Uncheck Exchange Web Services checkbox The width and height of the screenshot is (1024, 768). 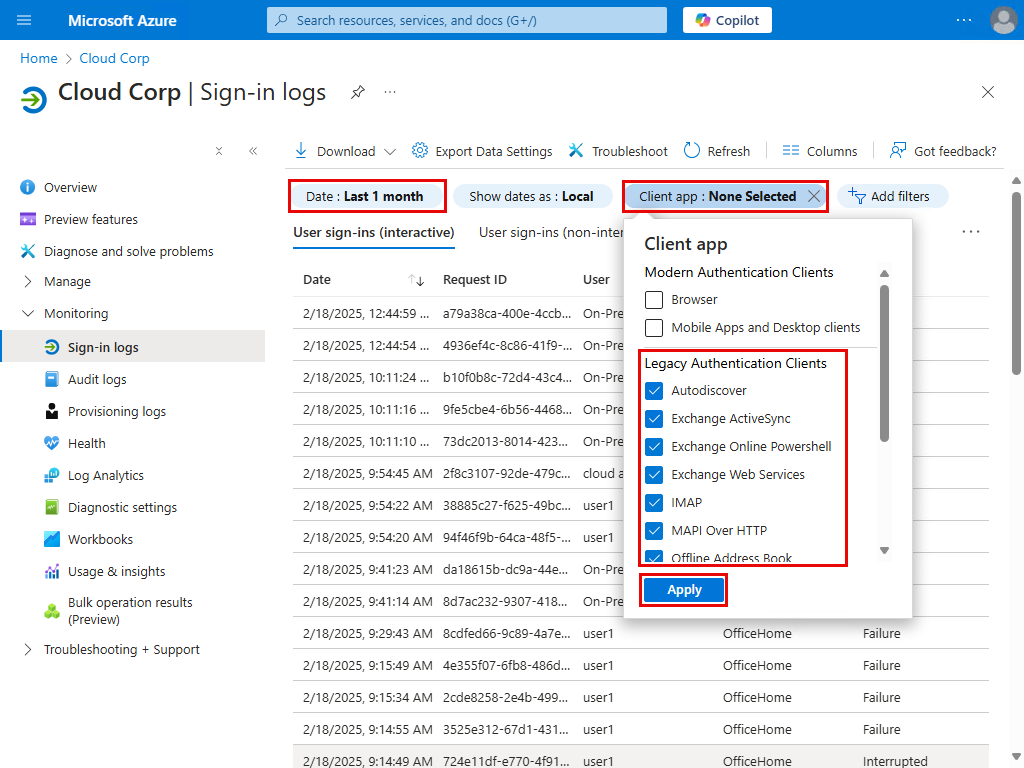click(x=654, y=475)
